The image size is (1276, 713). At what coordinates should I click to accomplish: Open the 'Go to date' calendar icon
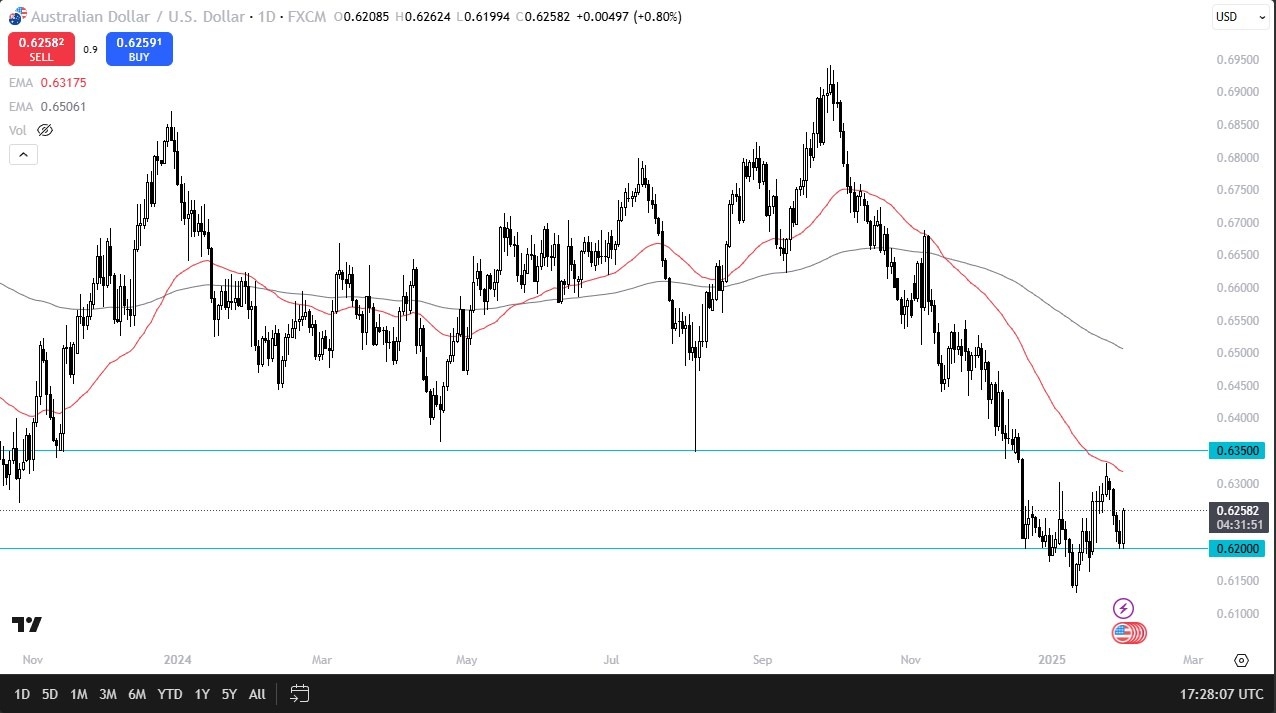299,693
